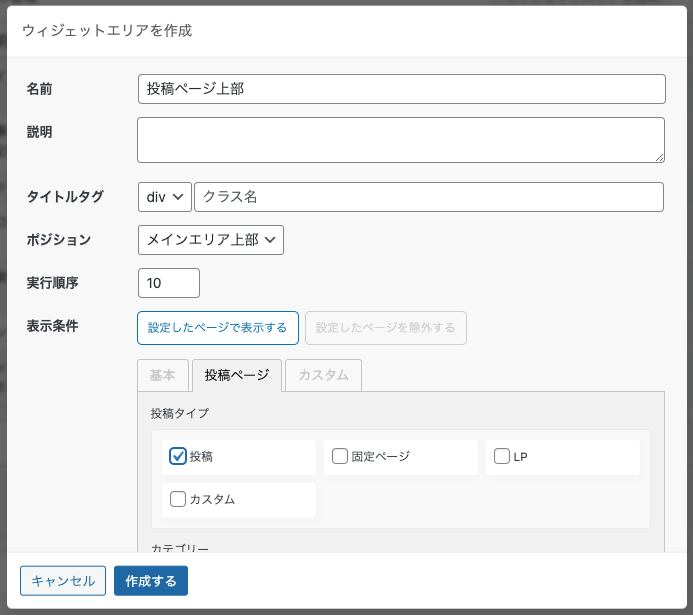Click the 固定ページ label text
The height and width of the screenshot is (615, 693).
click(x=381, y=456)
